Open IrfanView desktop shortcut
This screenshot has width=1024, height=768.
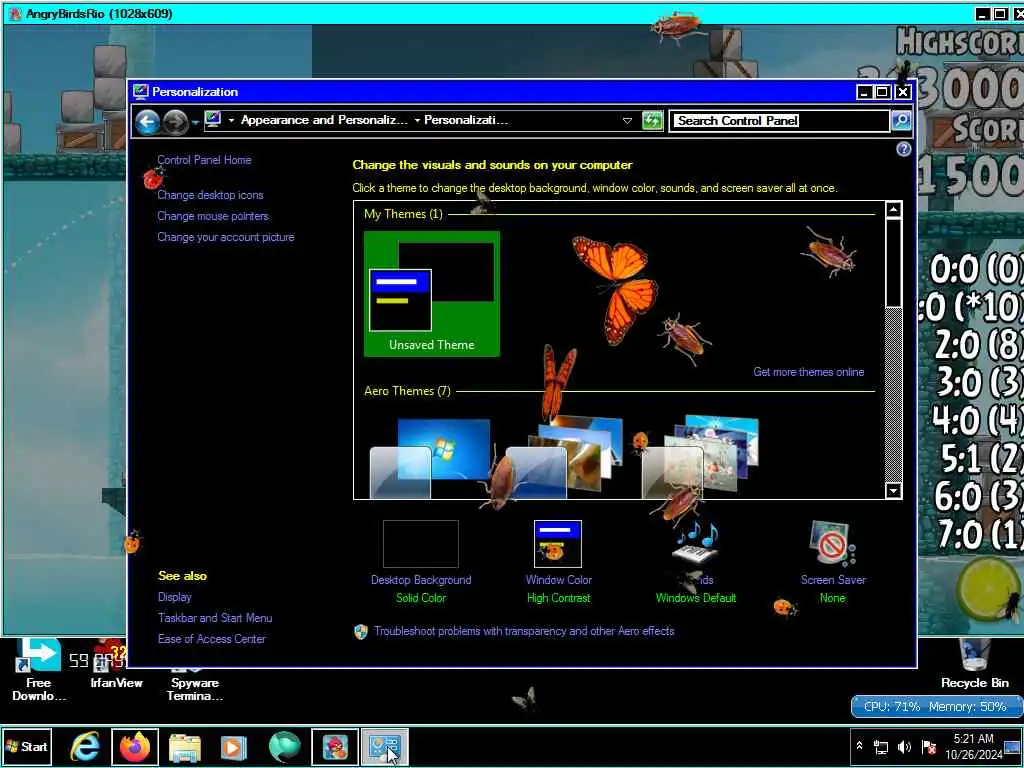(x=116, y=664)
